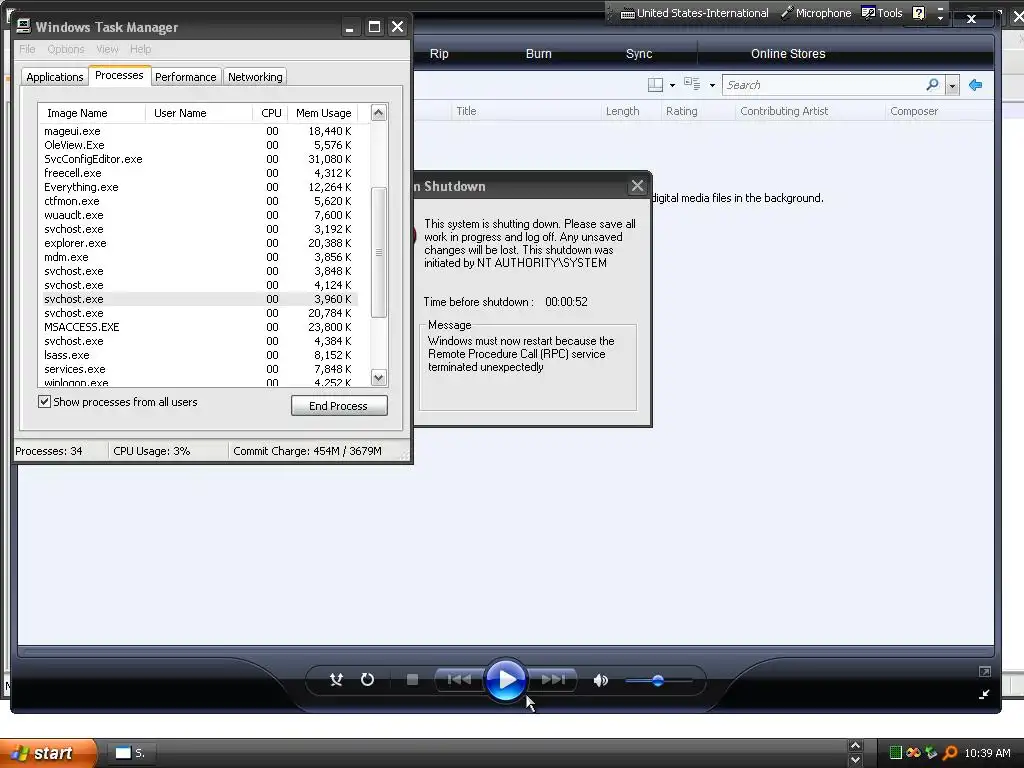Click the view options icon
This screenshot has width=1024, height=768.
tap(692, 84)
